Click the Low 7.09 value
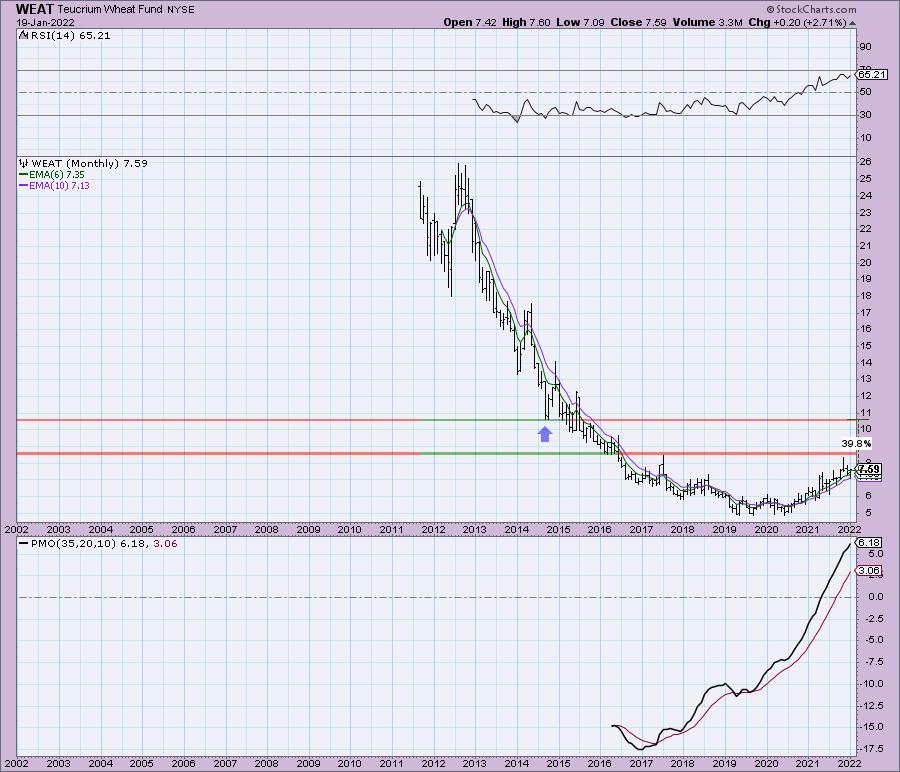The height and width of the screenshot is (772, 900). click(x=580, y=22)
